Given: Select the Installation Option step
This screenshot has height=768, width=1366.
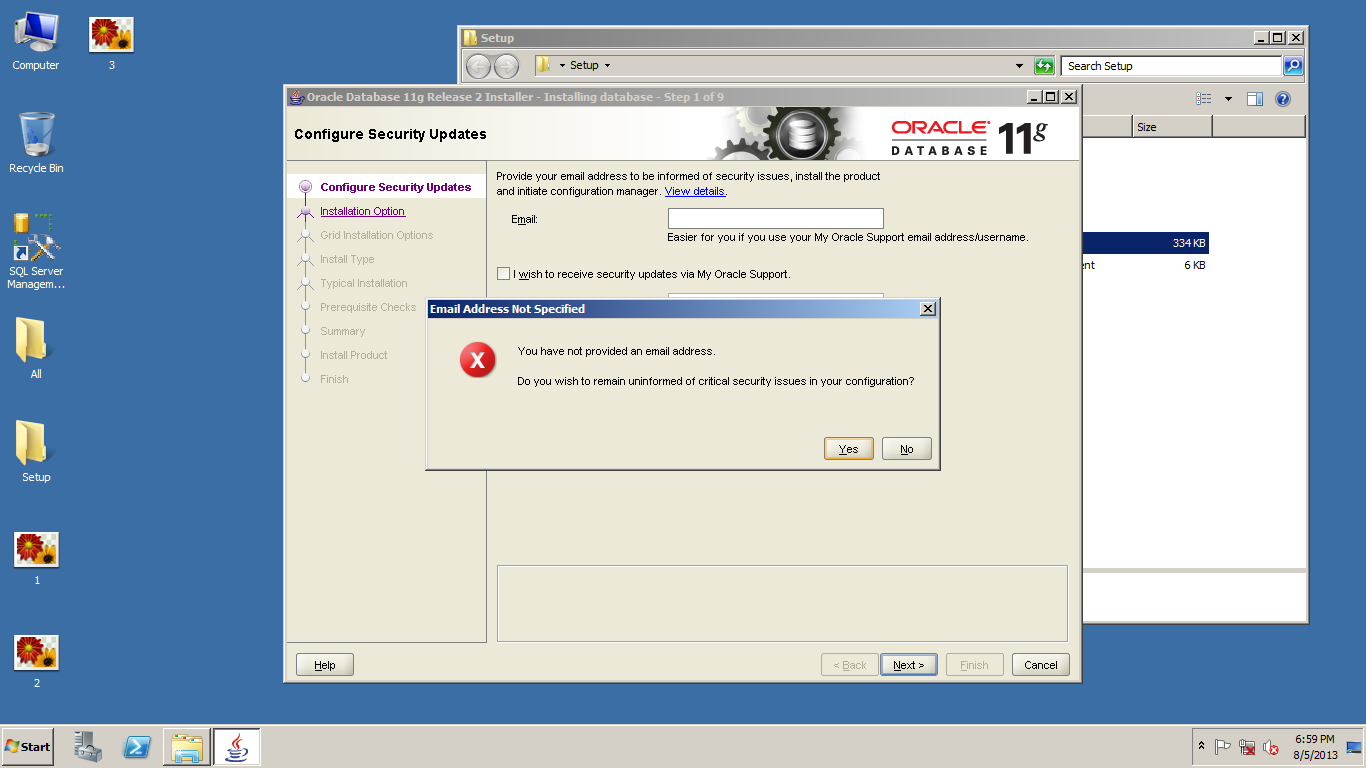Looking at the screenshot, I should pyautogui.click(x=362, y=211).
